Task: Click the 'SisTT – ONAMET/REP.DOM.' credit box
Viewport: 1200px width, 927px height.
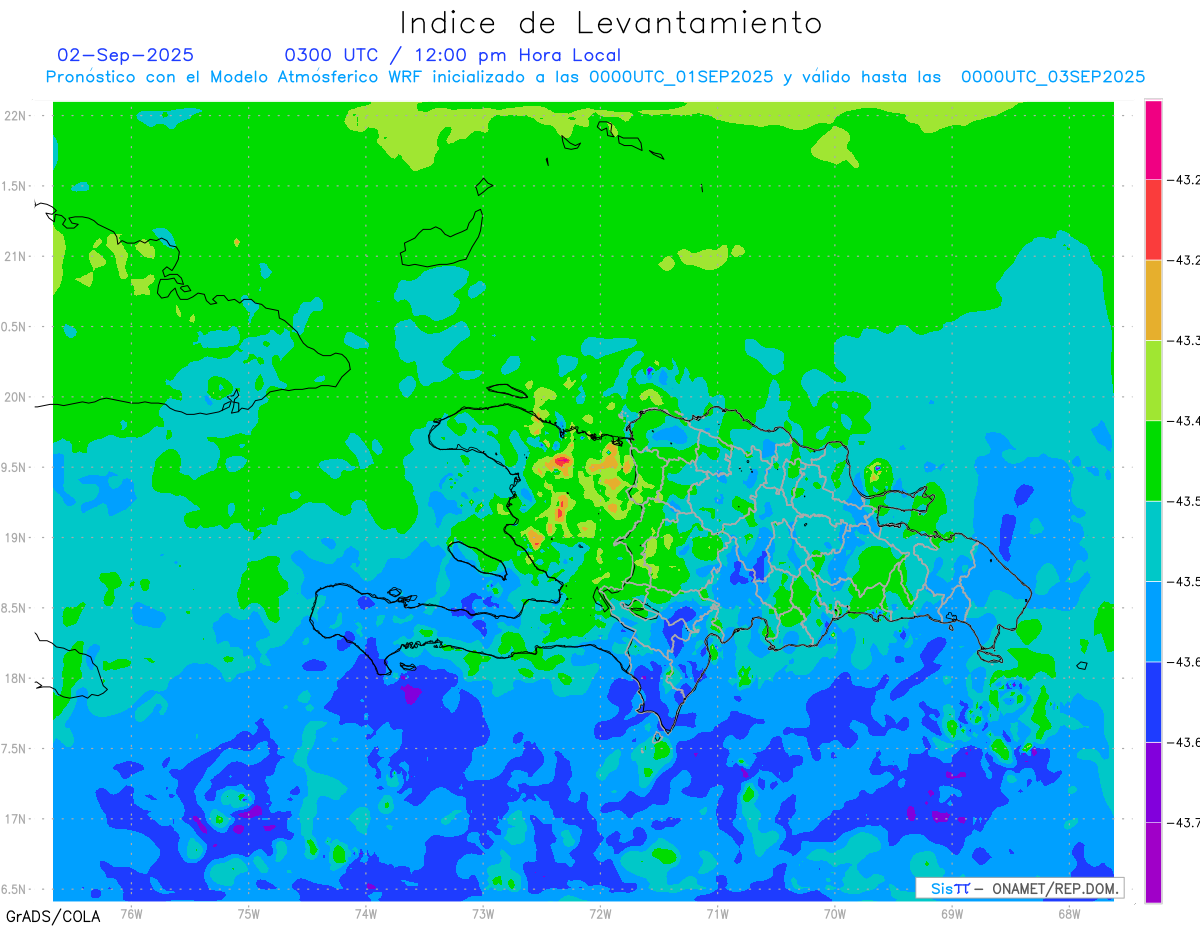Action: [x=1019, y=888]
